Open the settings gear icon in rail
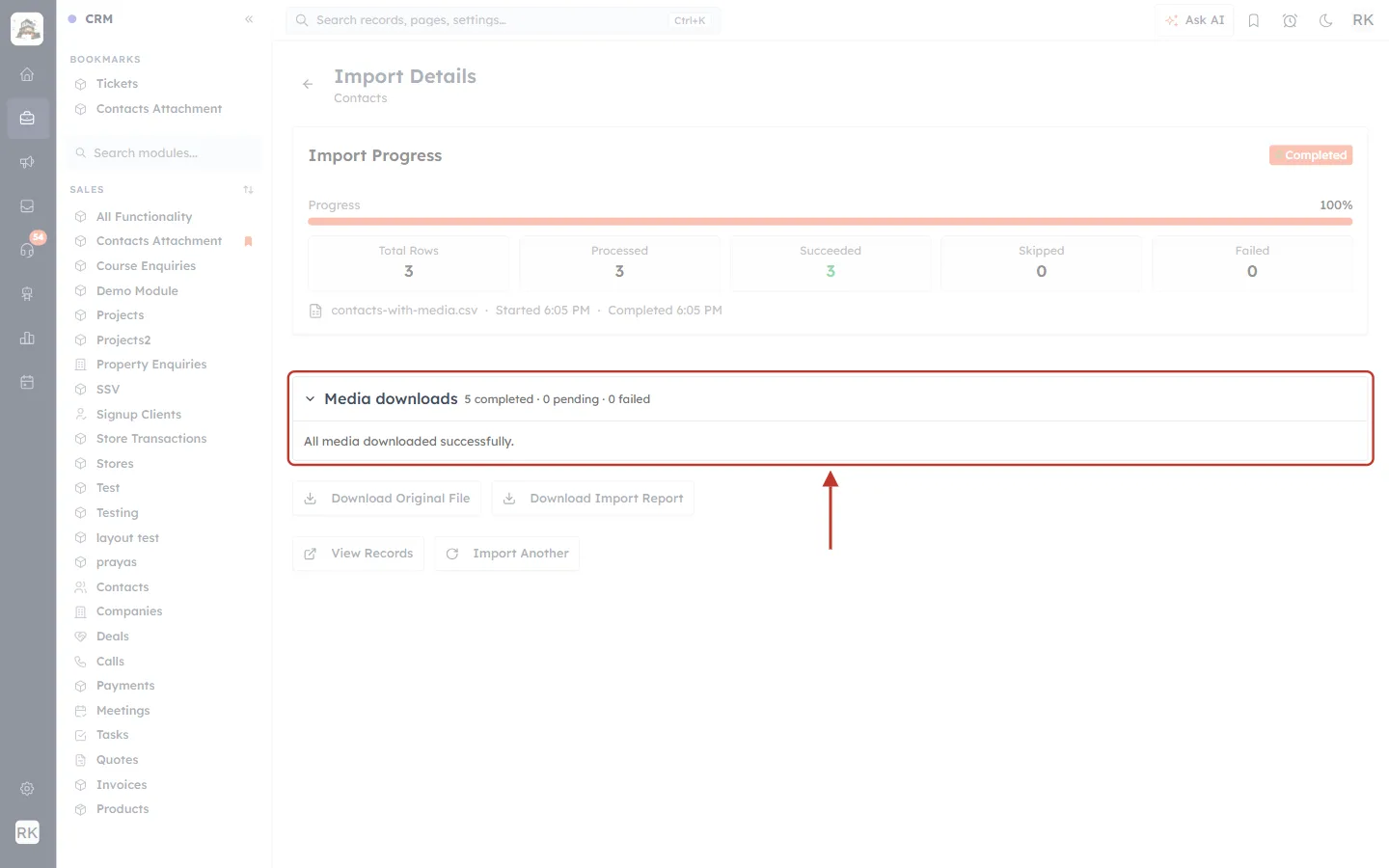The width and height of the screenshot is (1389, 868). pyautogui.click(x=27, y=789)
